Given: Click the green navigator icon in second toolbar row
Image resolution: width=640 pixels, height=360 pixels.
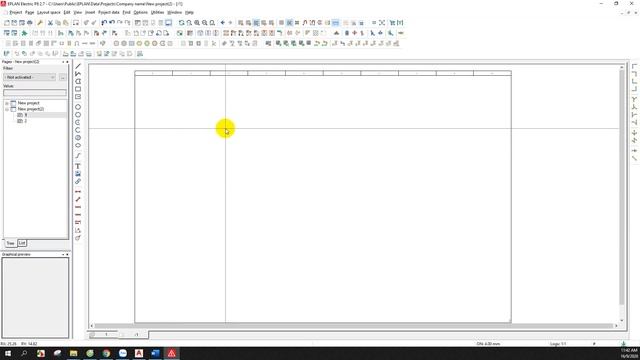Looking at the screenshot, I should pos(24,33).
